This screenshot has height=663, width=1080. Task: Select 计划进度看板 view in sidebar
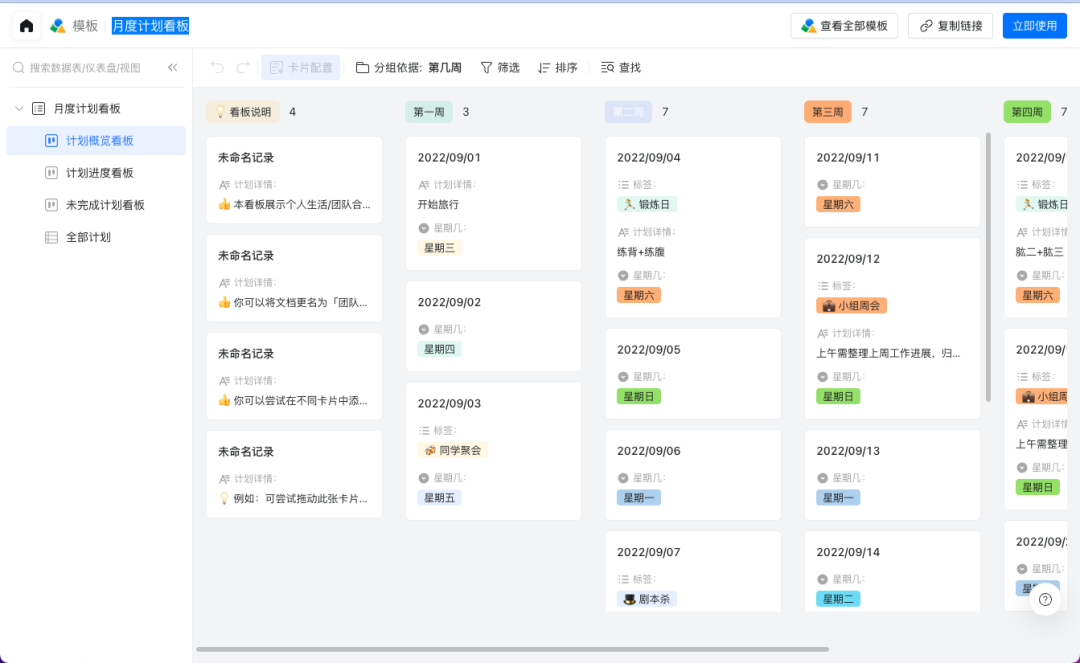(x=99, y=173)
